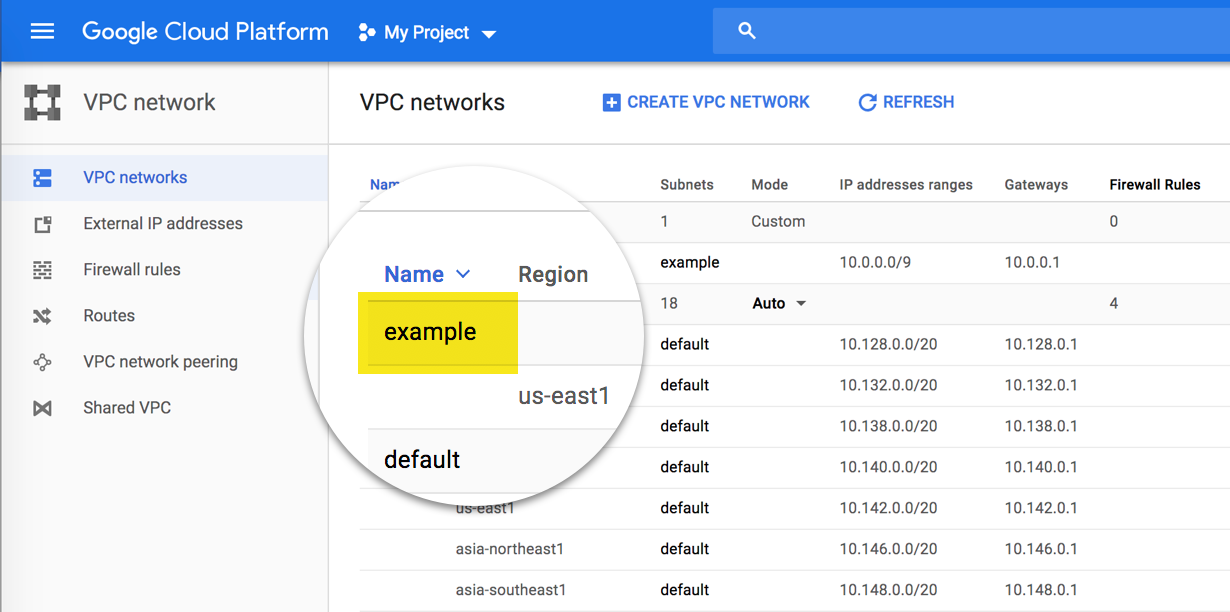
Task: Open the navigation hamburger menu
Action: coord(42,30)
